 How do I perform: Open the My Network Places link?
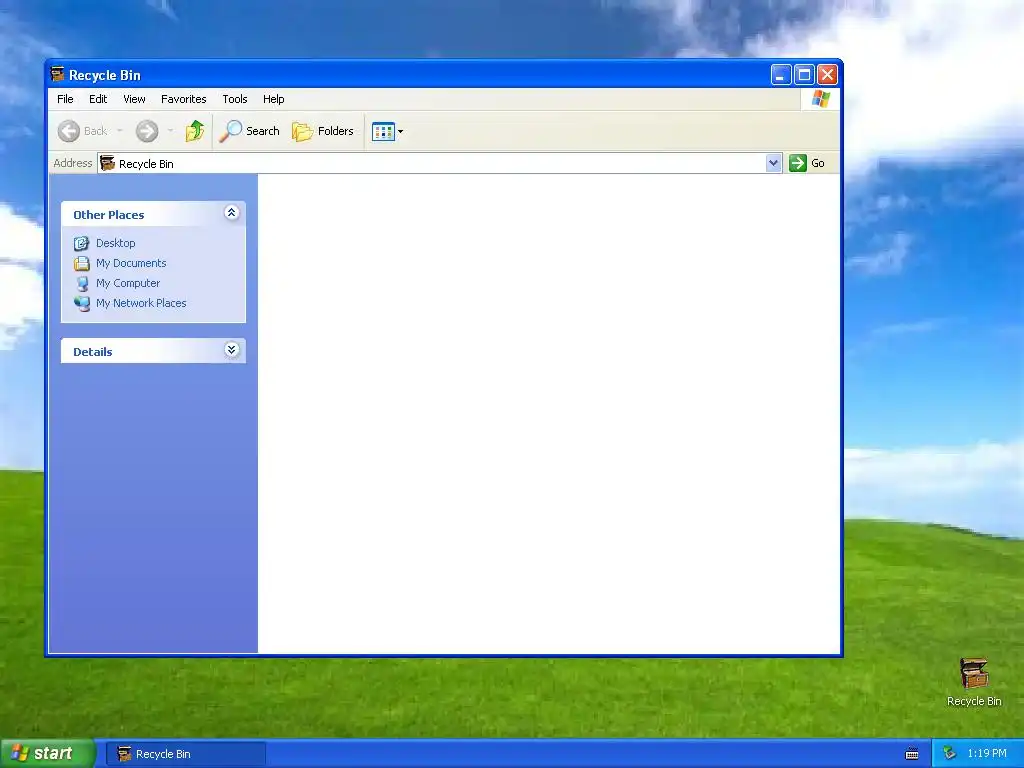(141, 303)
